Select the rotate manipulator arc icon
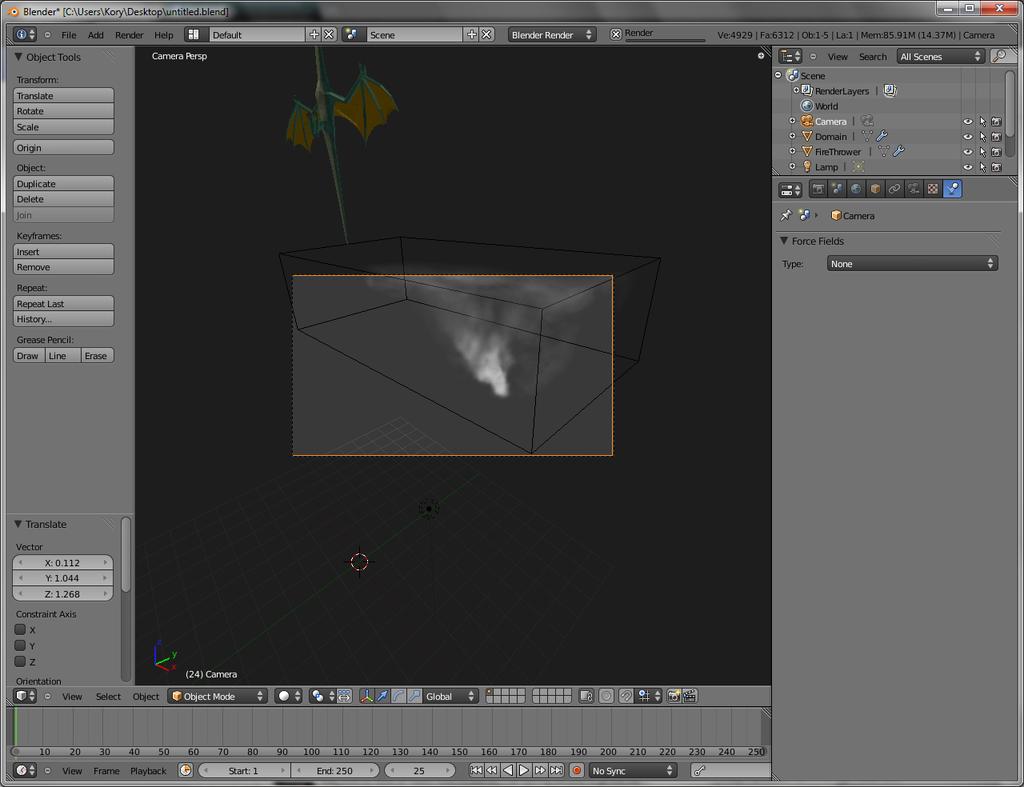The image size is (1024, 787). pos(398,696)
